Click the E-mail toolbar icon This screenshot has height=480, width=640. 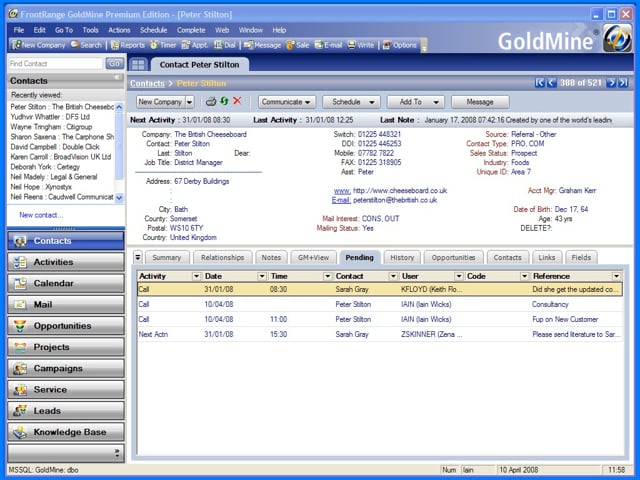point(328,45)
